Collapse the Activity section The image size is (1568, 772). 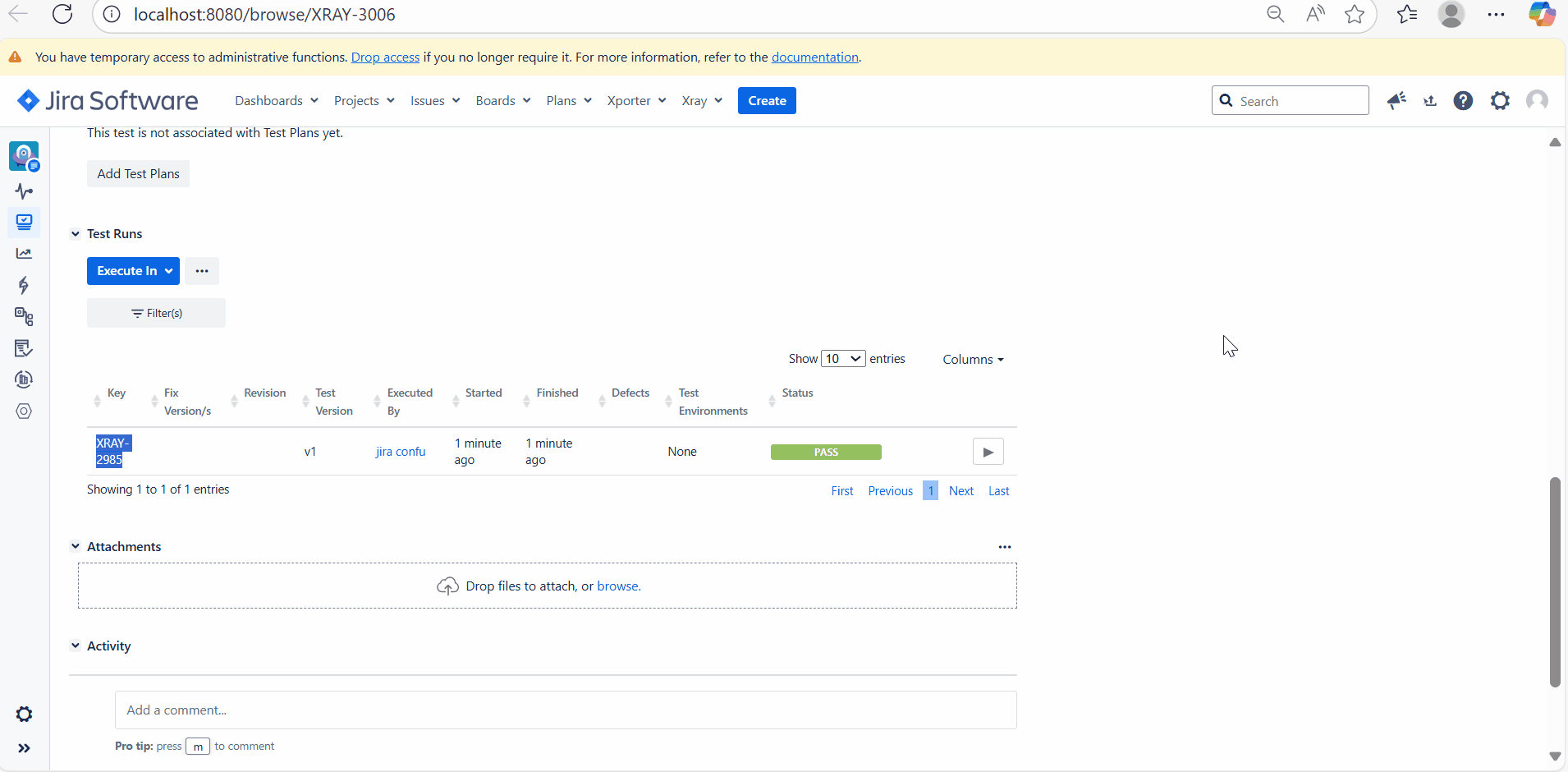click(x=76, y=646)
